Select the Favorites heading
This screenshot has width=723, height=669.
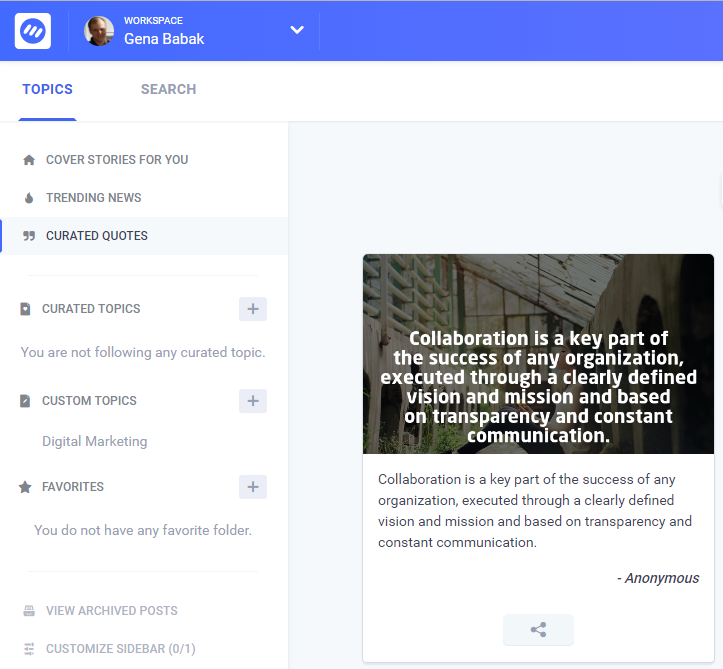(73, 486)
